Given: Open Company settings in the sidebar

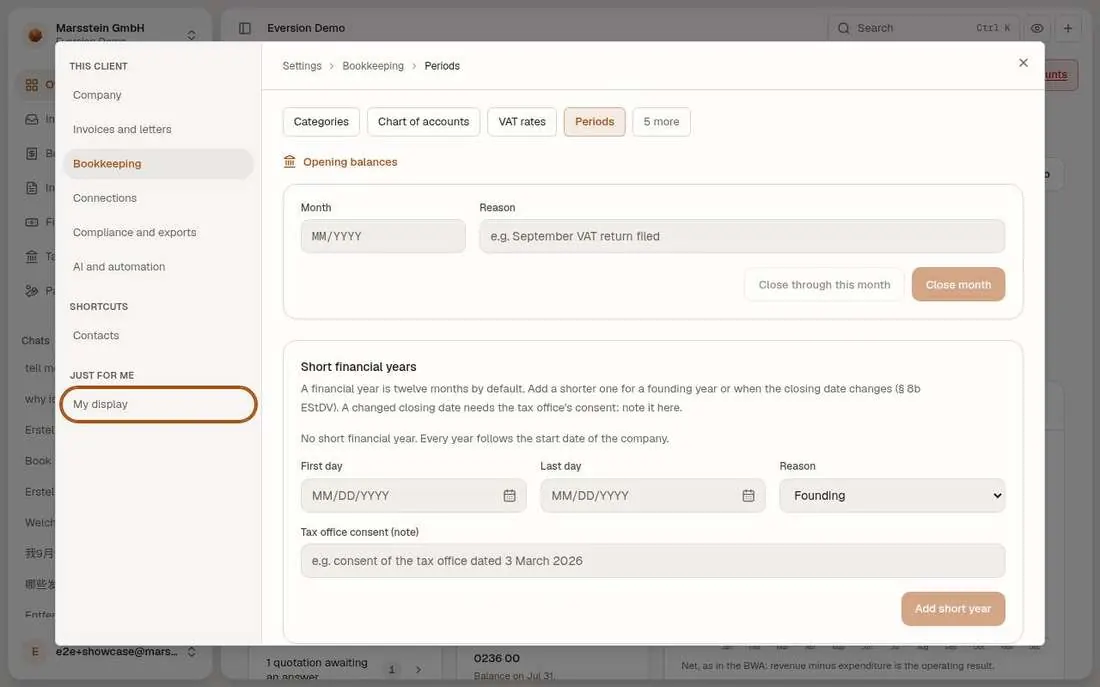Looking at the screenshot, I should [158, 95].
